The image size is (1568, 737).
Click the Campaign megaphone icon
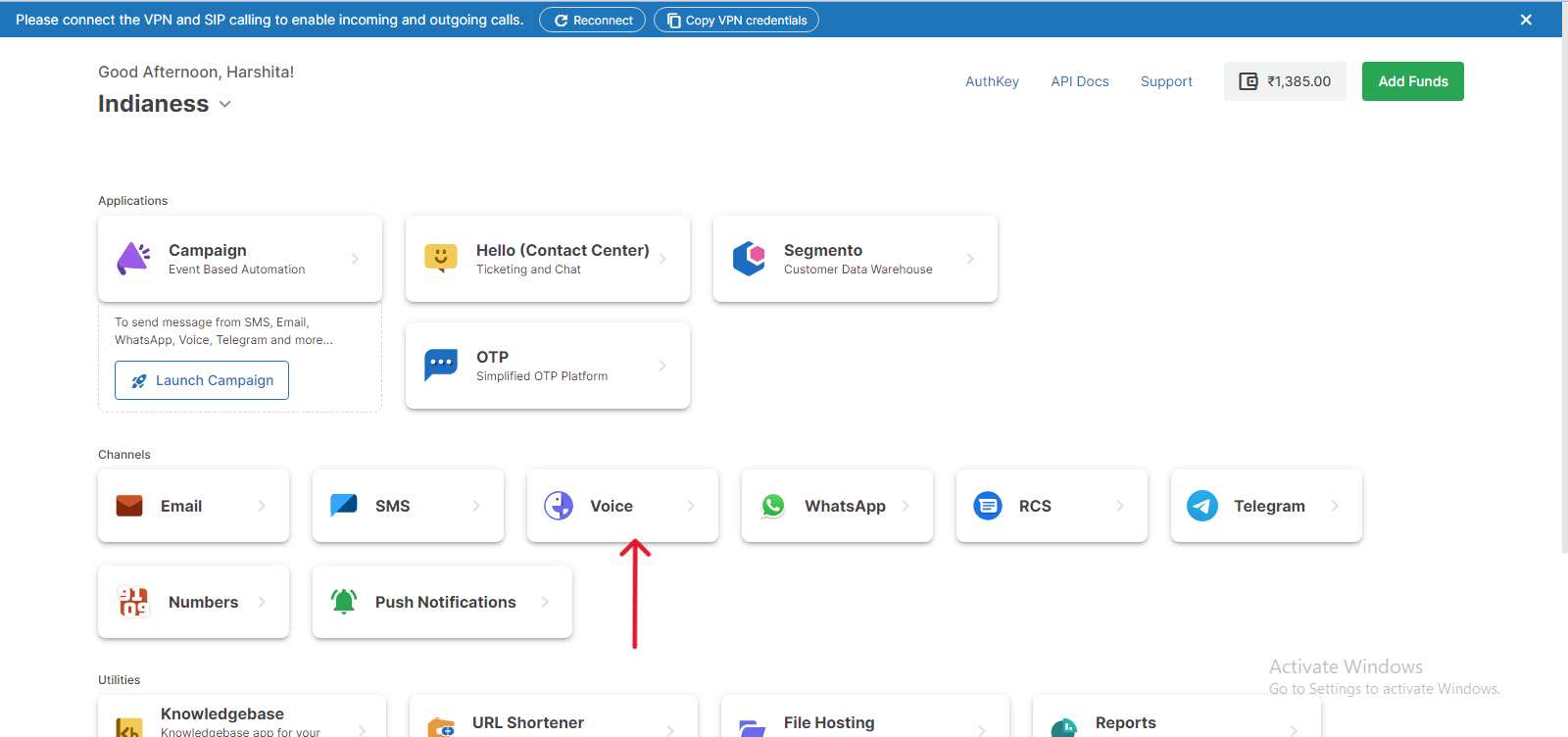[133, 259]
